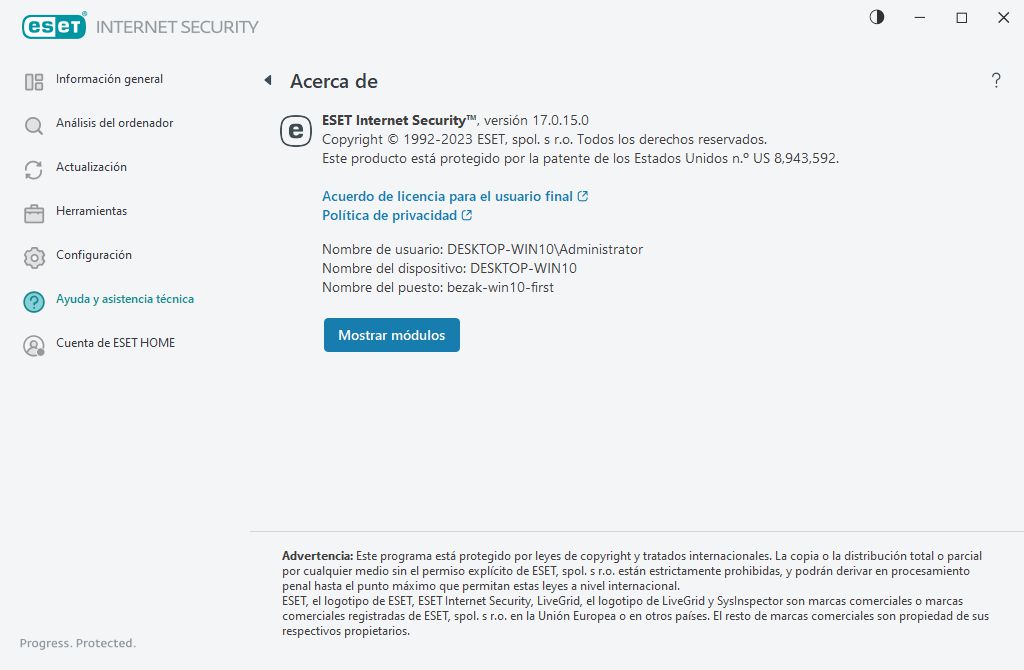1024x670 pixels.
Task: Click the Cuenta de ESET HOME icon
Action: 34,346
